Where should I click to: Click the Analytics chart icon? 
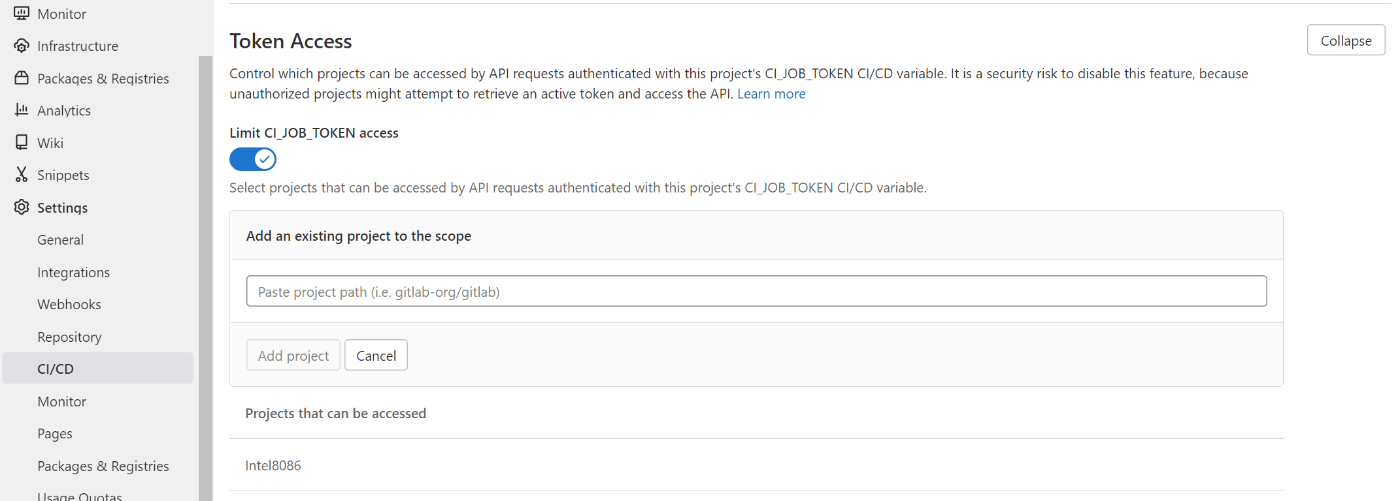[21, 110]
